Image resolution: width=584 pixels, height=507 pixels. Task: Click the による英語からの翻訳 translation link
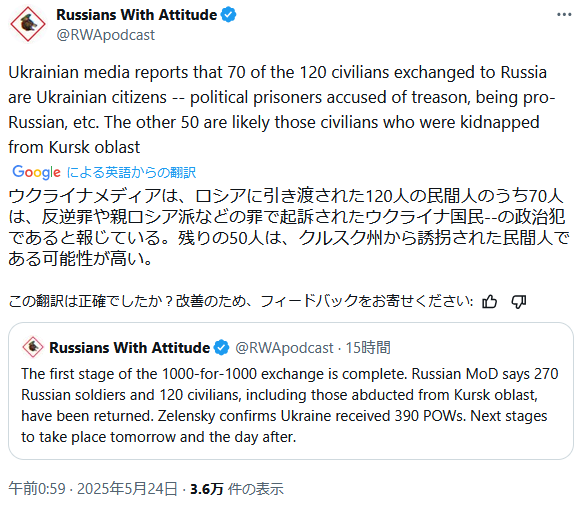click(x=131, y=172)
